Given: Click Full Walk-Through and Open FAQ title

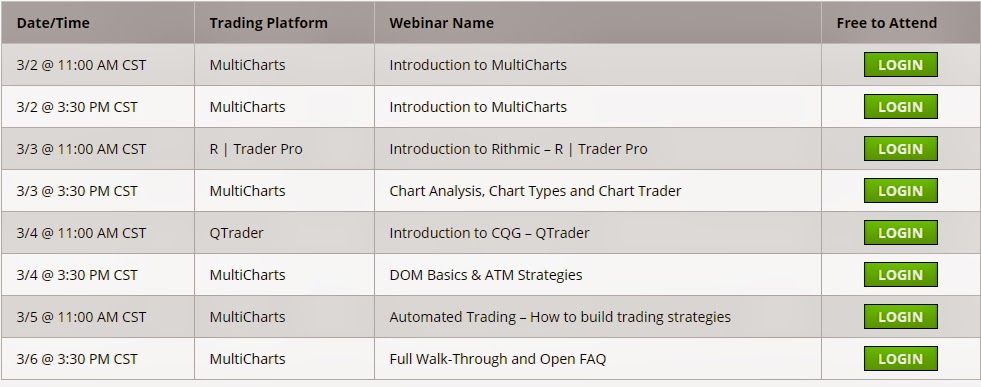Looking at the screenshot, I should [x=497, y=359].
